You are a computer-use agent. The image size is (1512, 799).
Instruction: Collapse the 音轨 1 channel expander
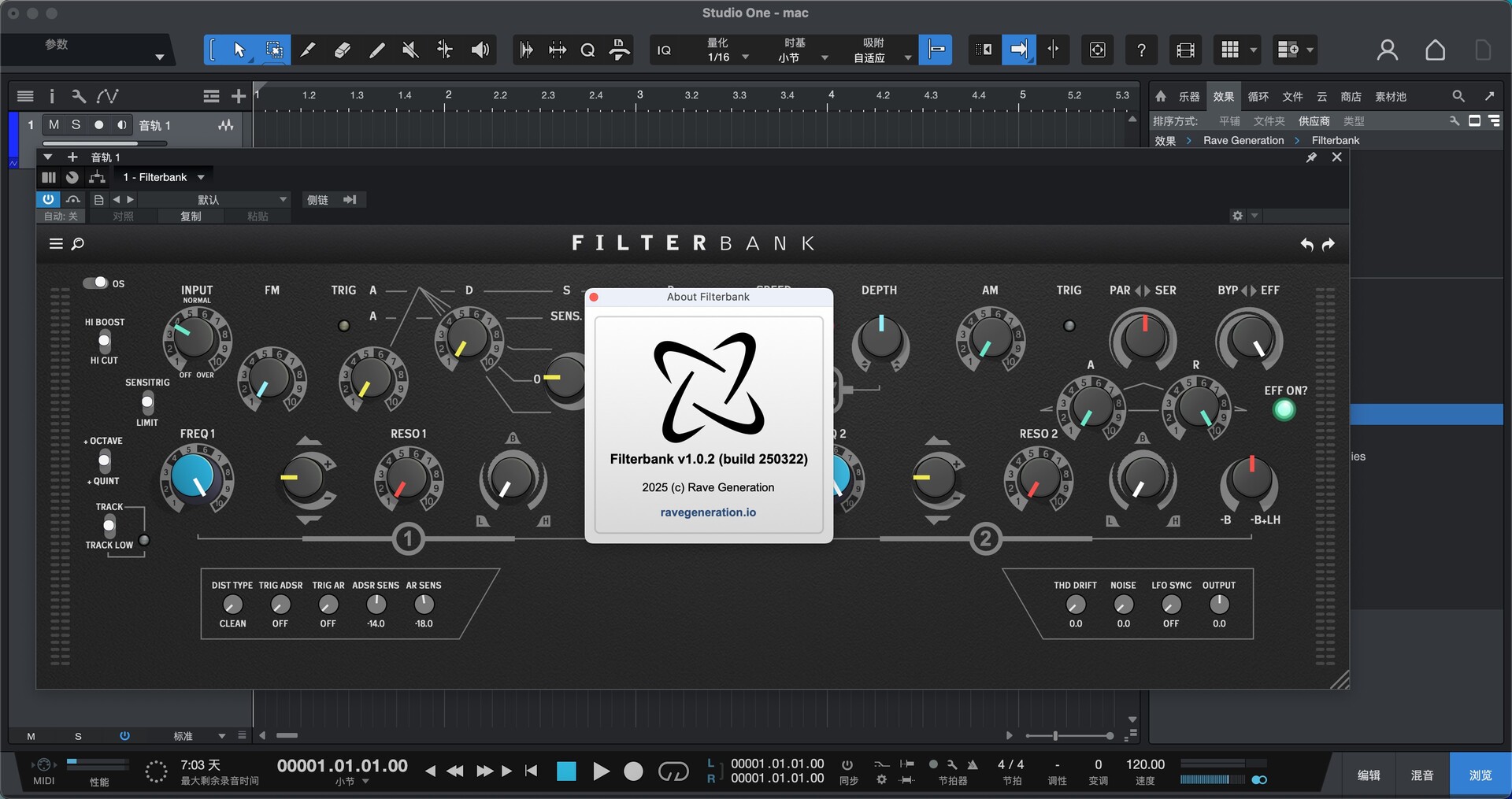point(48,157)
